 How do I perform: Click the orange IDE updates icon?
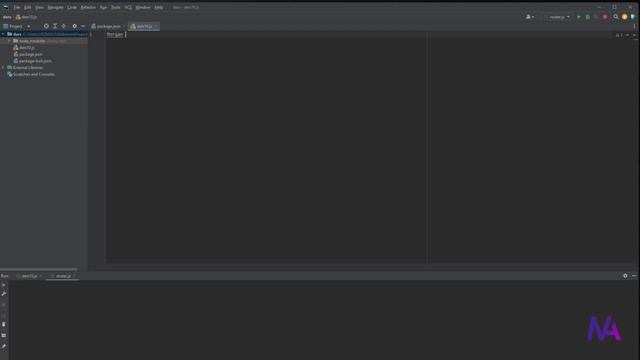point(624,17)
